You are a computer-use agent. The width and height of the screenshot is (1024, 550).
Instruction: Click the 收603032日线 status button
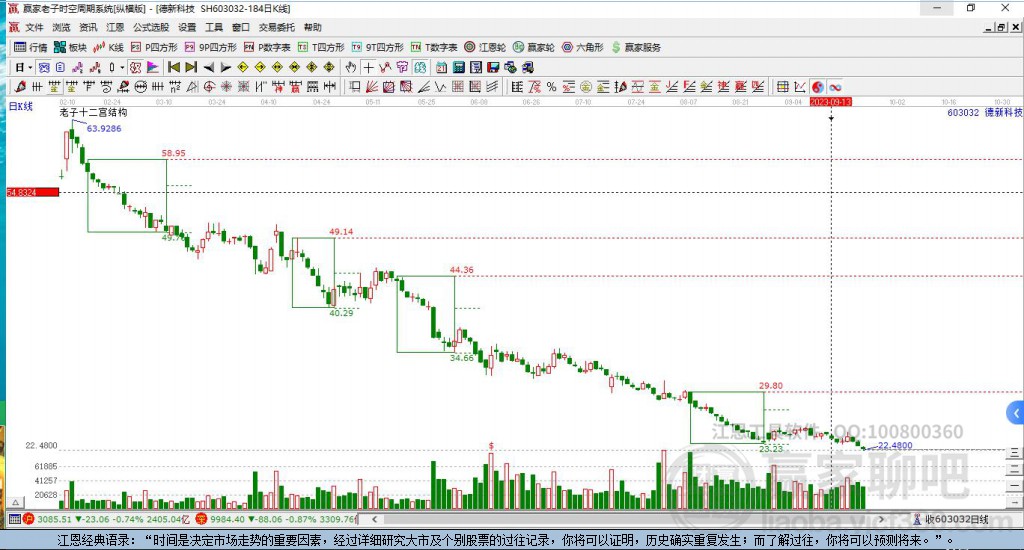coord(951,519)
